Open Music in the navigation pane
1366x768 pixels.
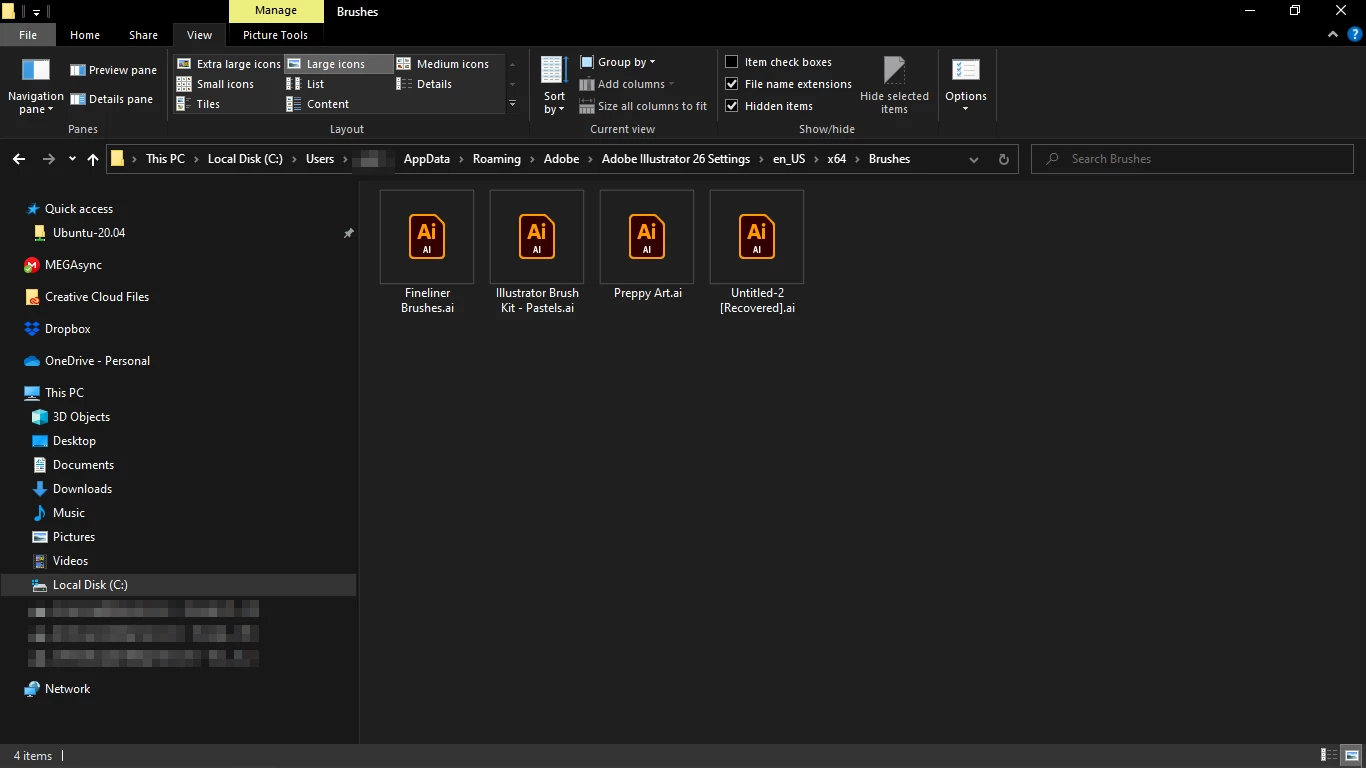[x=68, y=513]
